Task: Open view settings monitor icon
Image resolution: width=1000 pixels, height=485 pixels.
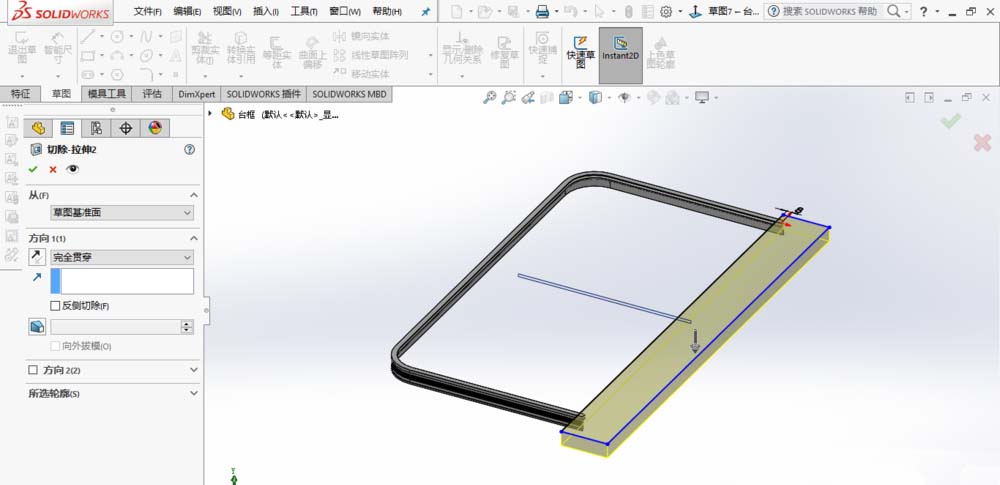Action: click(702, 98)
